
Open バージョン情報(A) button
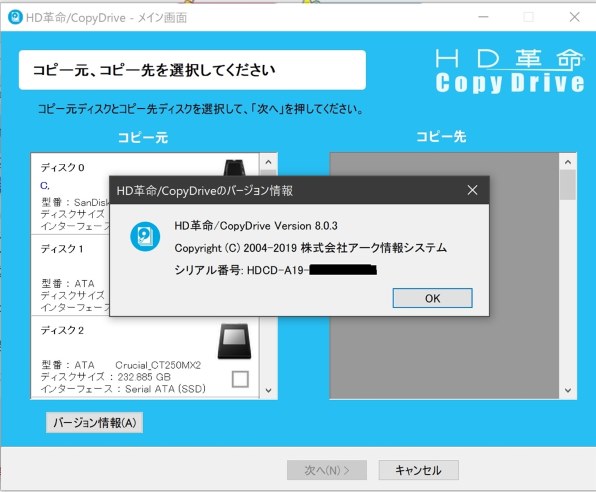(x=95, y=422)
